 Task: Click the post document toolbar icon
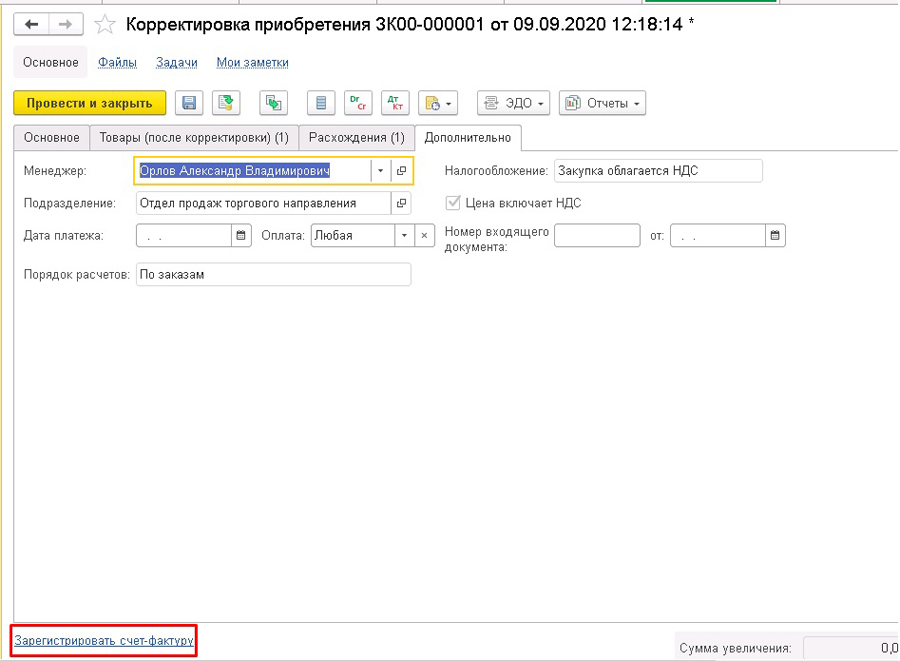(226, 103)
